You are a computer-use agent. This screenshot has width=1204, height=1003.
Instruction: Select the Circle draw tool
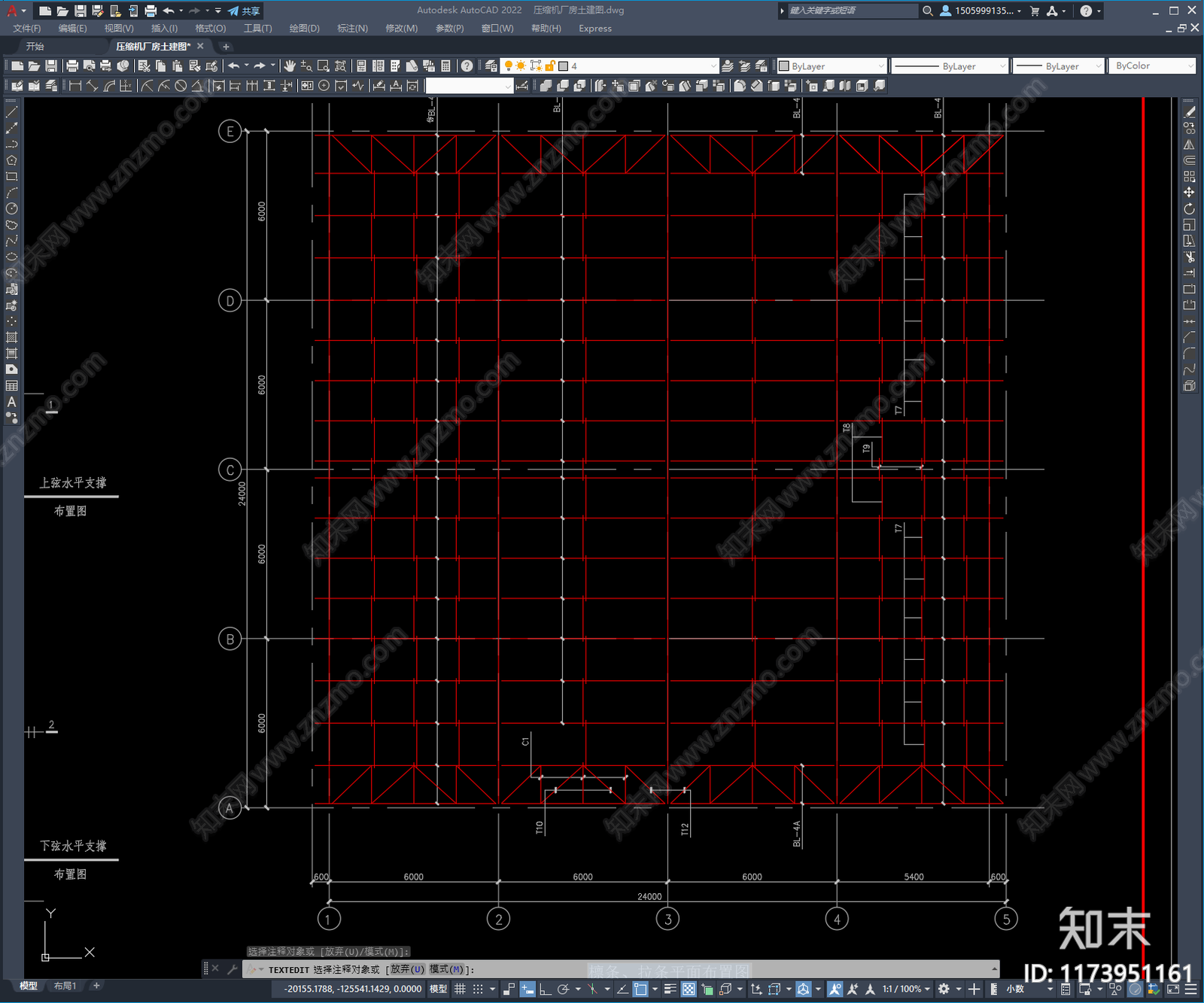pos(11,208)
